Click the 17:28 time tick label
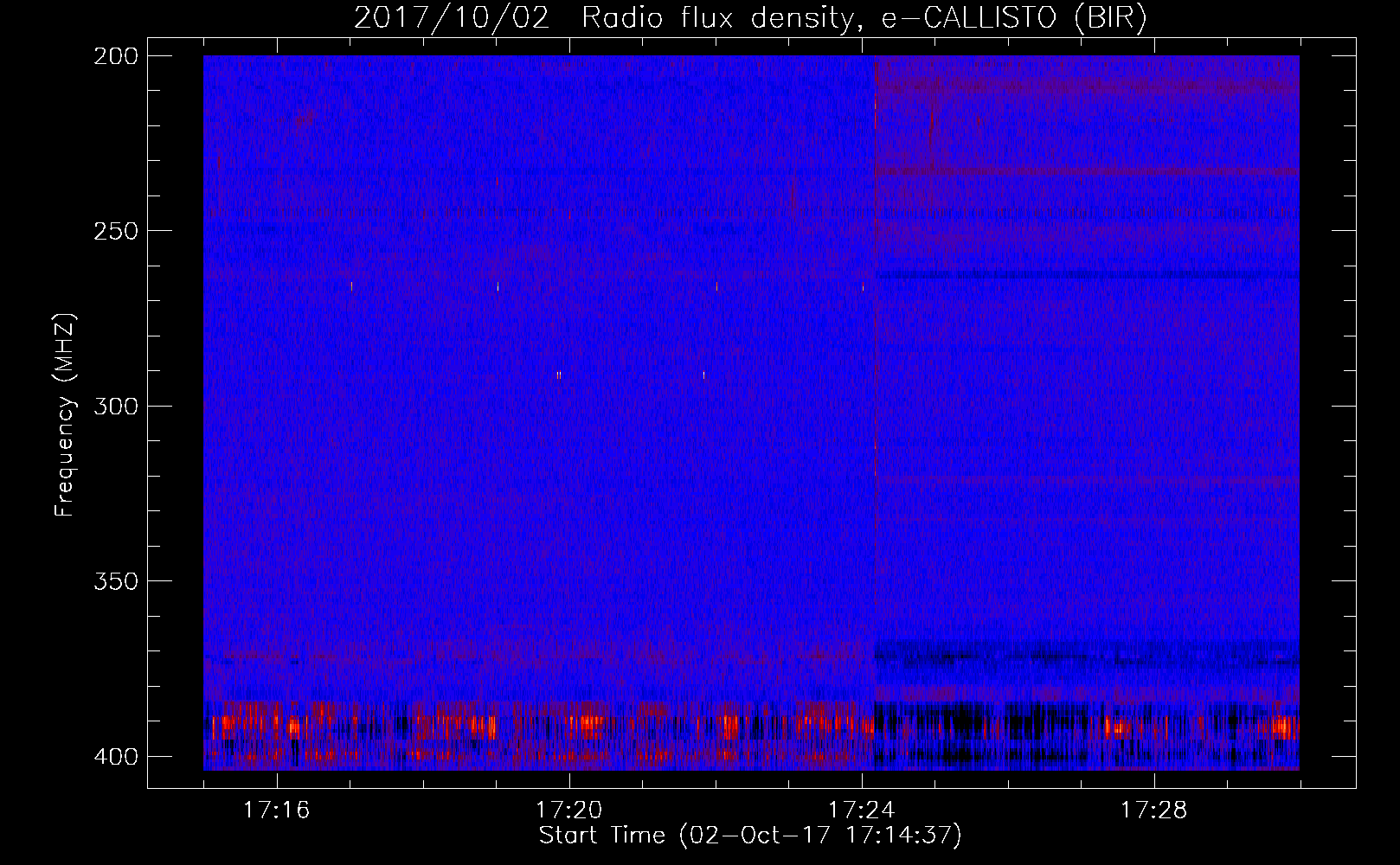 [x=1154, y=810]
